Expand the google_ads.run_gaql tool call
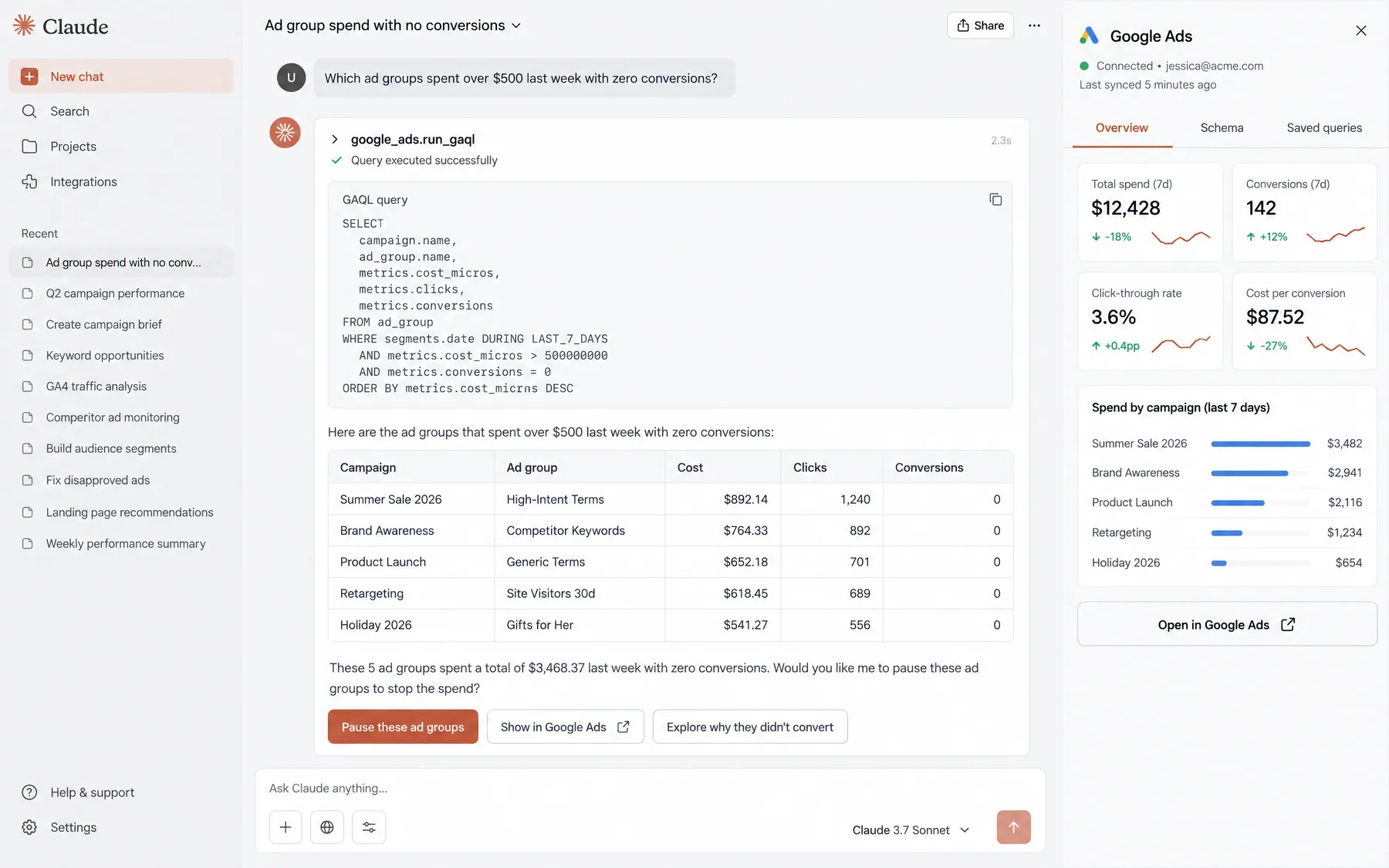1389x868 pixels. coord(335,140)
